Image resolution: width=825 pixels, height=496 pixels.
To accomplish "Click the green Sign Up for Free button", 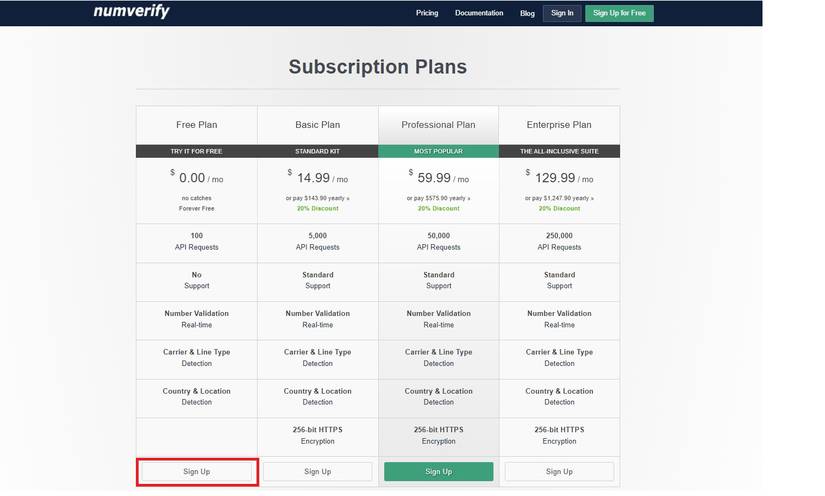I will 619,13.
